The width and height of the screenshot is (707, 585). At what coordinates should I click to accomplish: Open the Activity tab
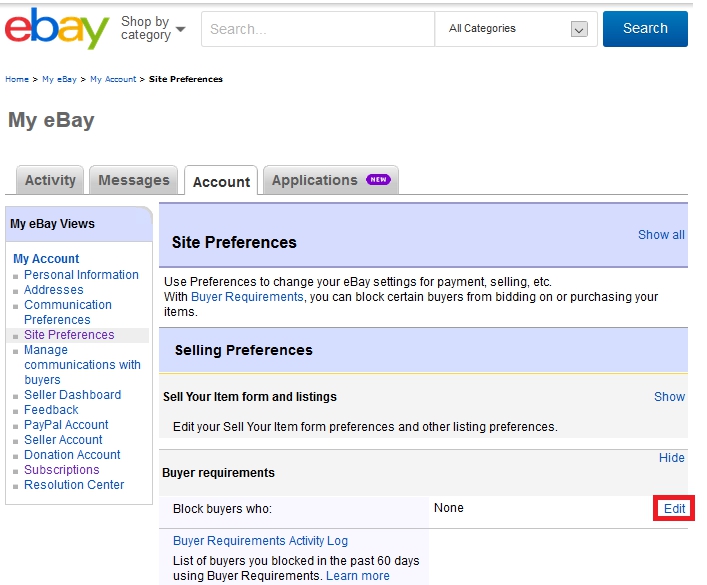pyautogui.click(x=50, y=180)
